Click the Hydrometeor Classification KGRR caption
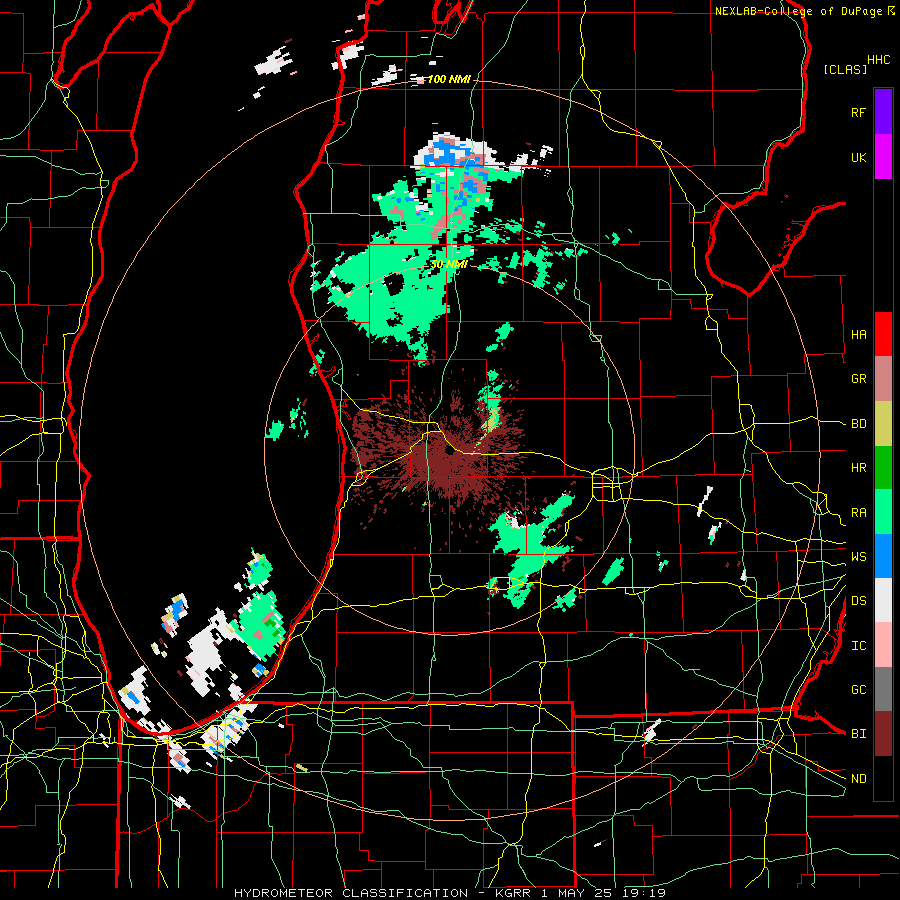 coord(449,893)
